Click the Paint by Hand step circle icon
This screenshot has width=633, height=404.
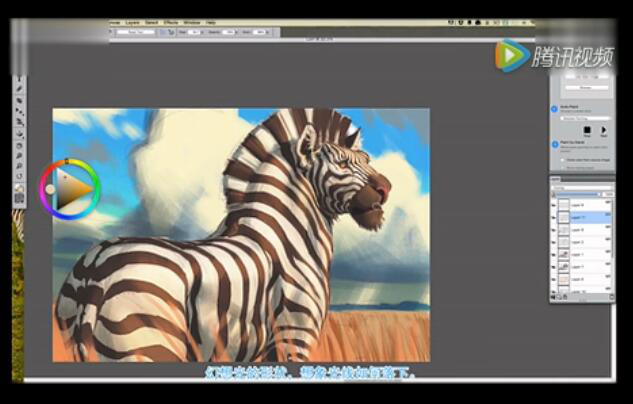pos(555,144)
